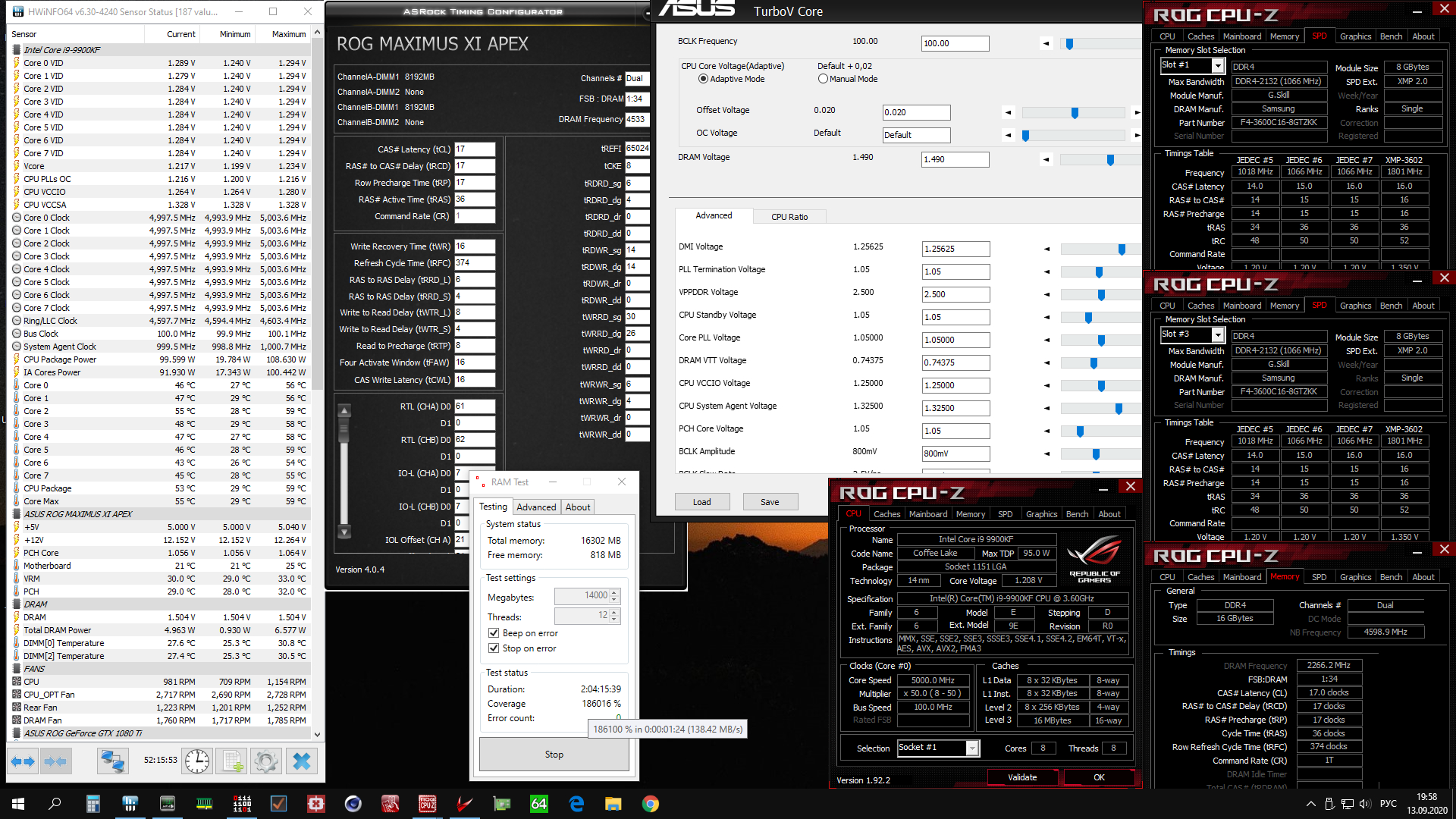Click the DRAM Voltage 1.490 input field
The height and width of the screenshot is (819, 1456).
coord(954,159)
